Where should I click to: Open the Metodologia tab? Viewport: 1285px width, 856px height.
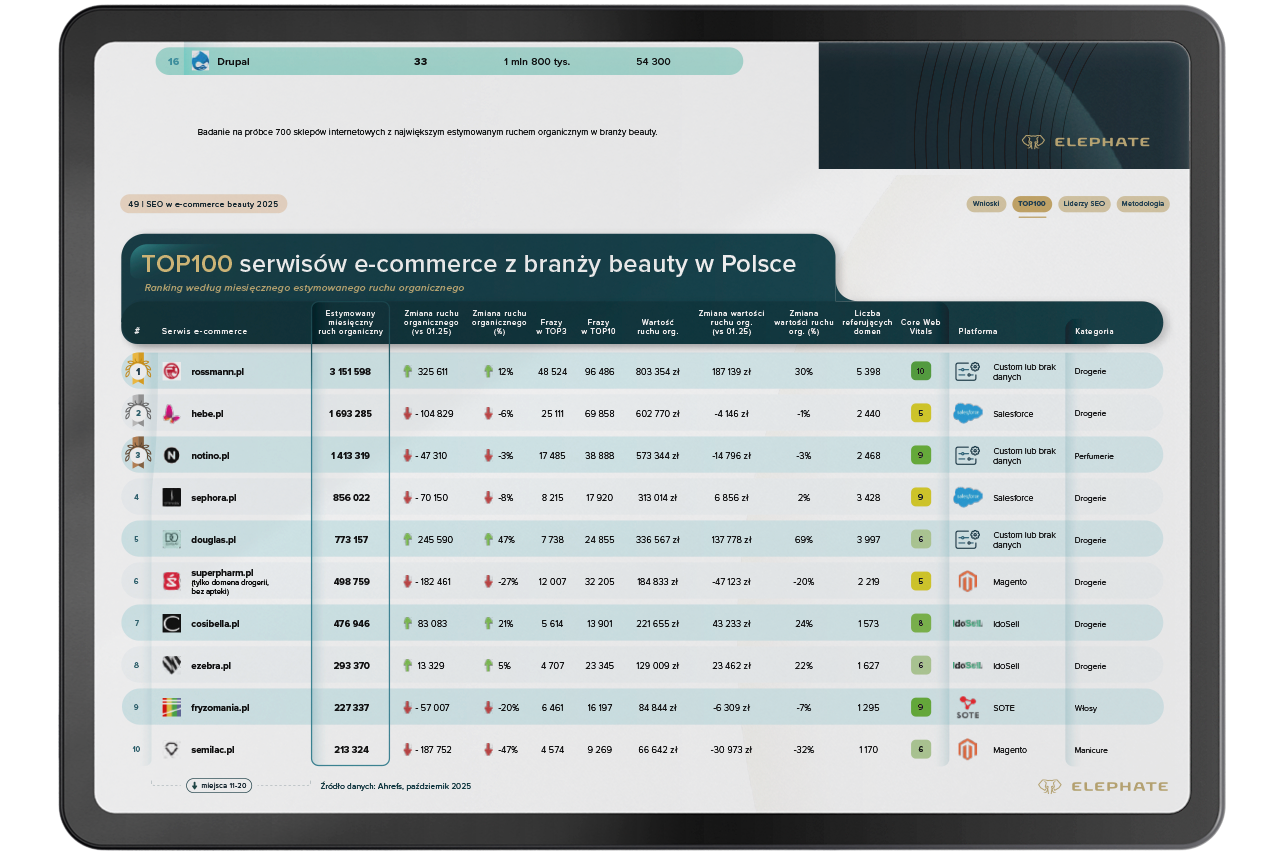pyautogui.click(x=1143, y=204)
